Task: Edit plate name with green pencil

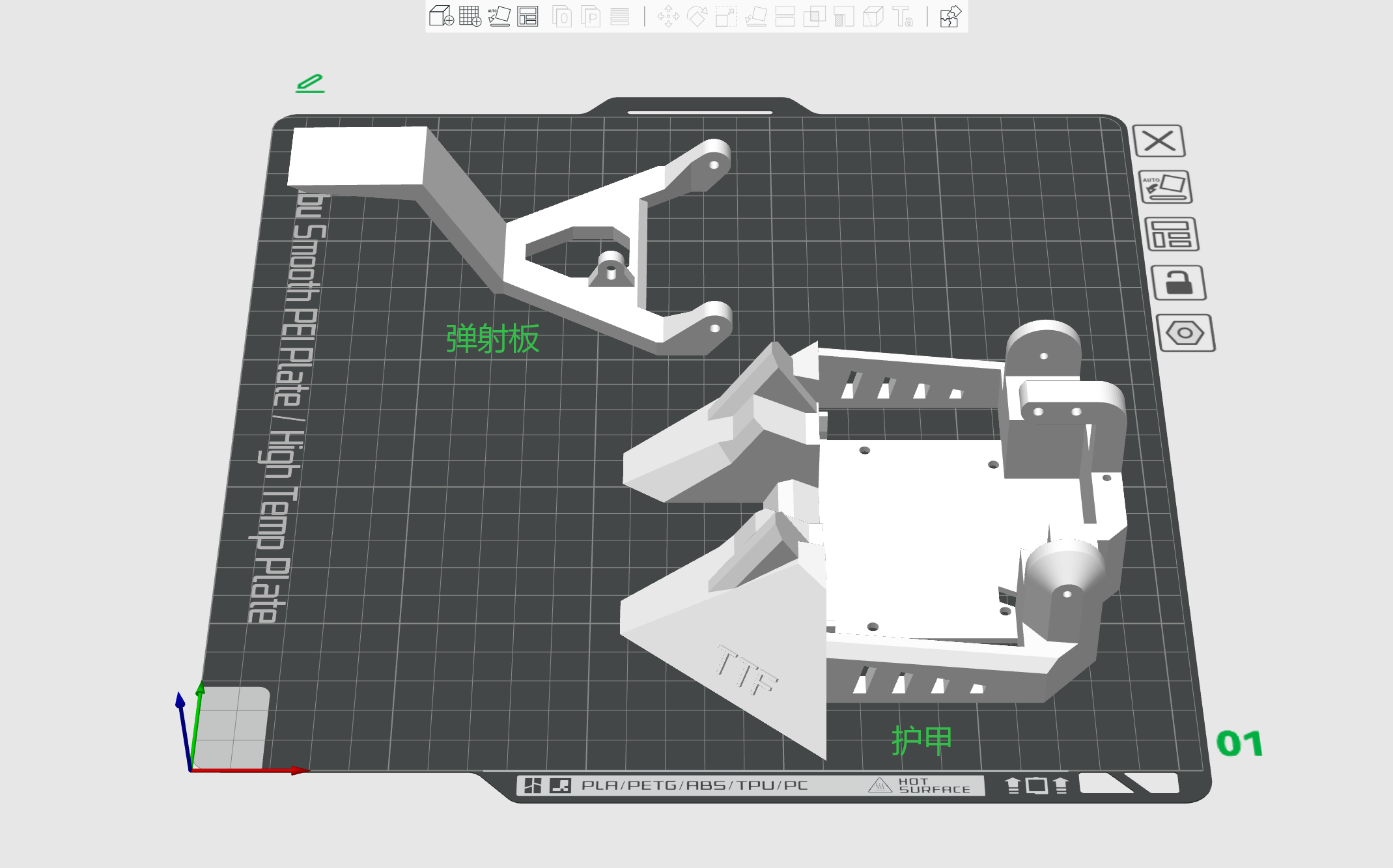Action: point(310,83)
